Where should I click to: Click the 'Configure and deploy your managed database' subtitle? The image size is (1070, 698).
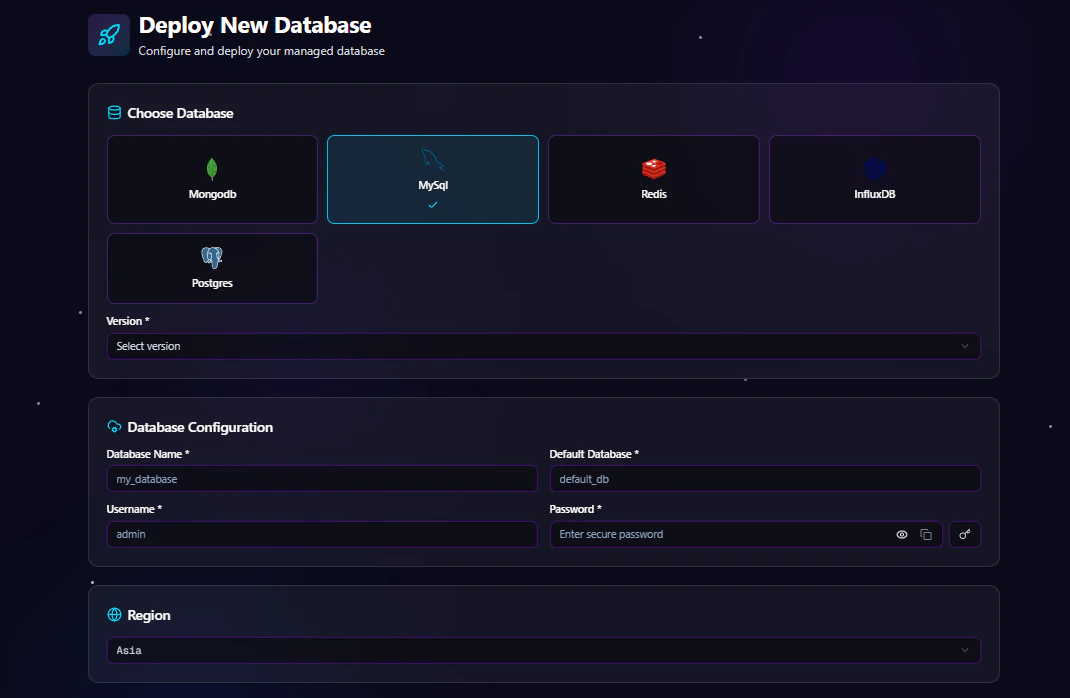coord(261,51)
